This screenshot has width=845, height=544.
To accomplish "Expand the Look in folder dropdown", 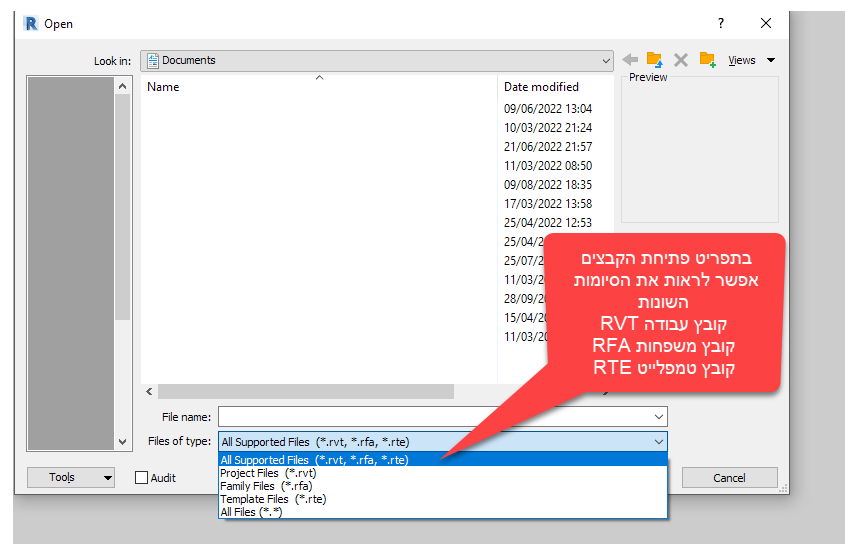I will [x=605, y=60].
